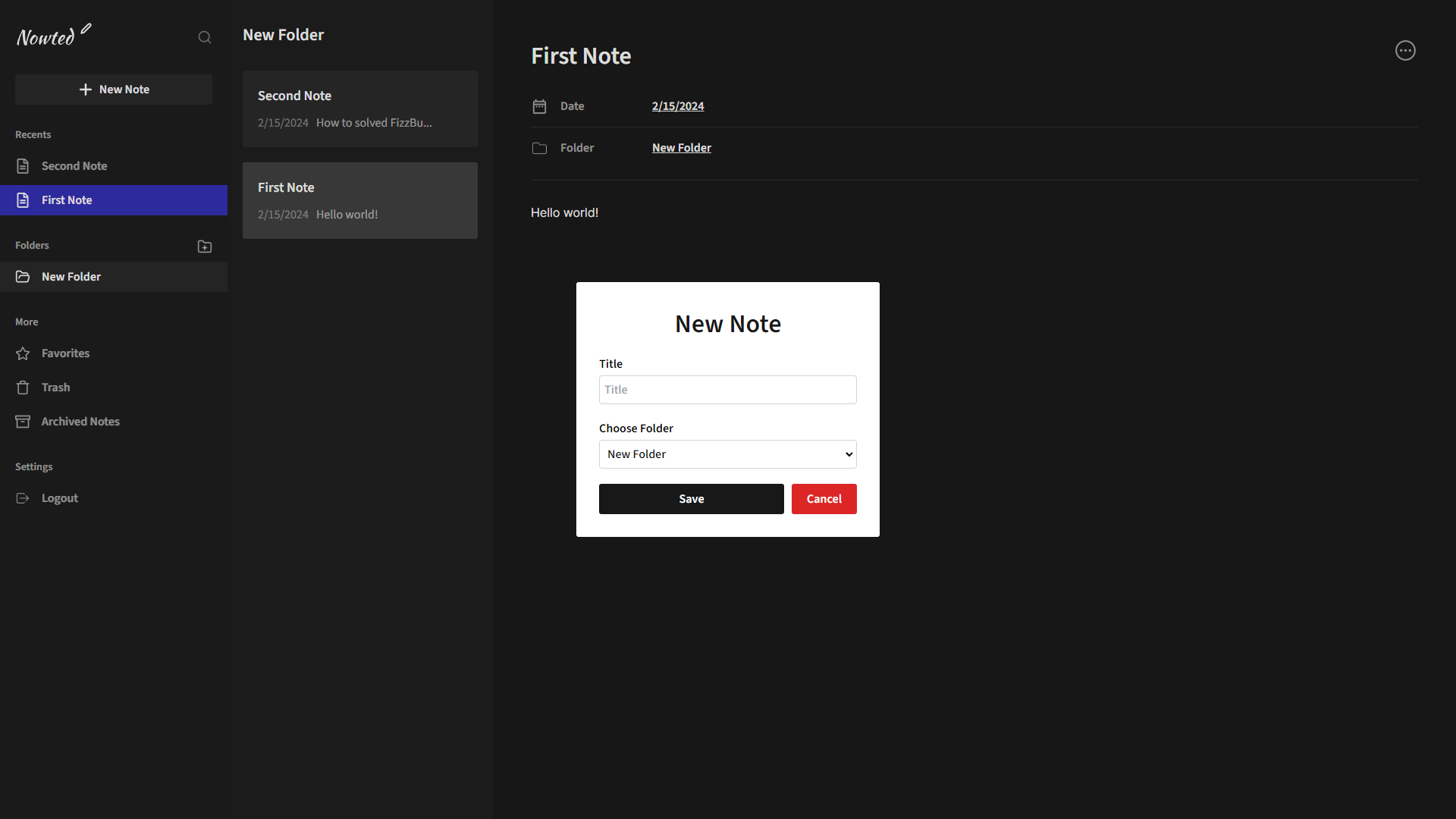The width and height of the screenshot is (1456, 819).
Task: Click the calendar icon beside Date
Action: point(539,106)
